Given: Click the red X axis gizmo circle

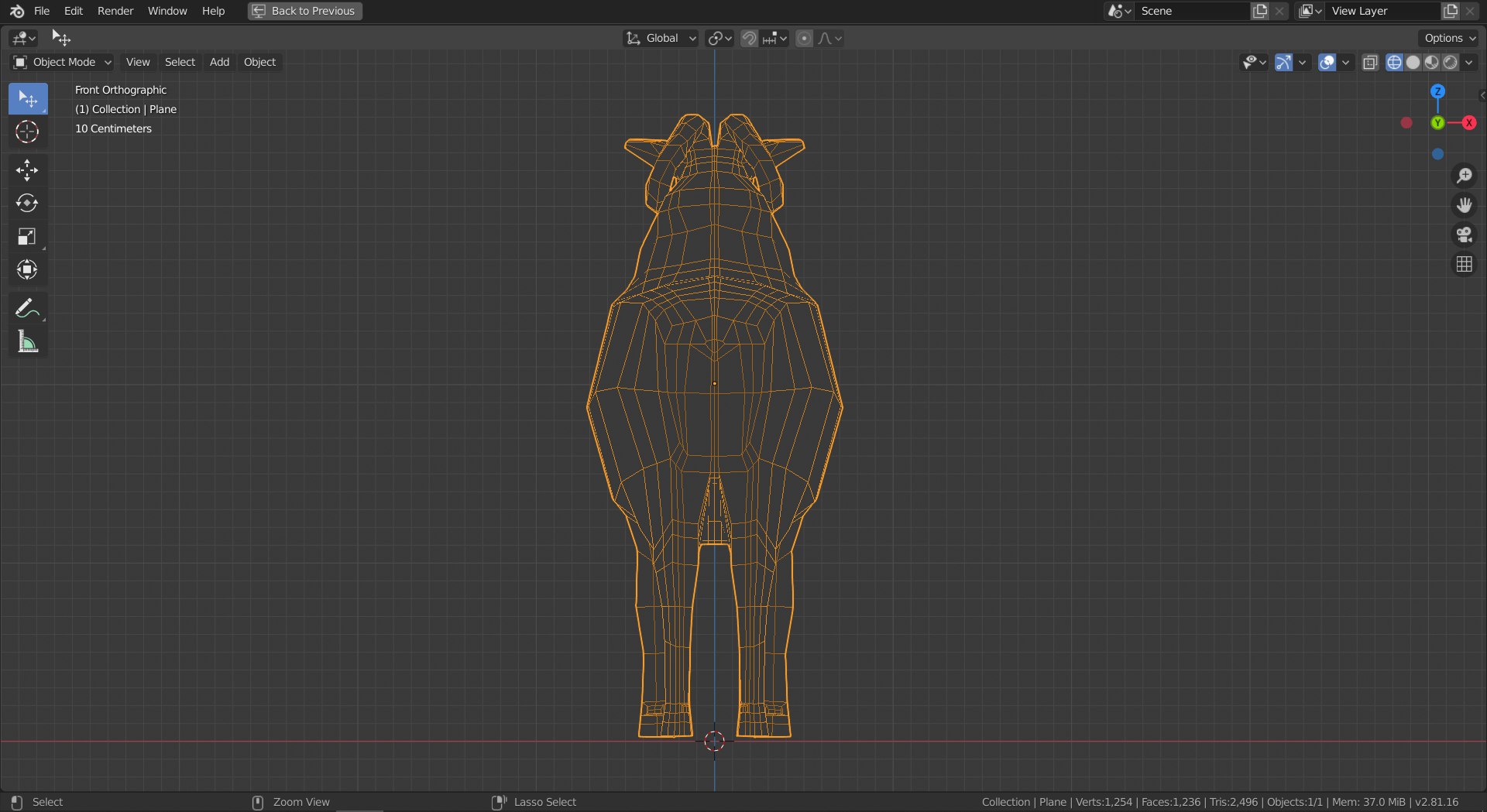Looking at the screenshot, I should point(1469,123).
